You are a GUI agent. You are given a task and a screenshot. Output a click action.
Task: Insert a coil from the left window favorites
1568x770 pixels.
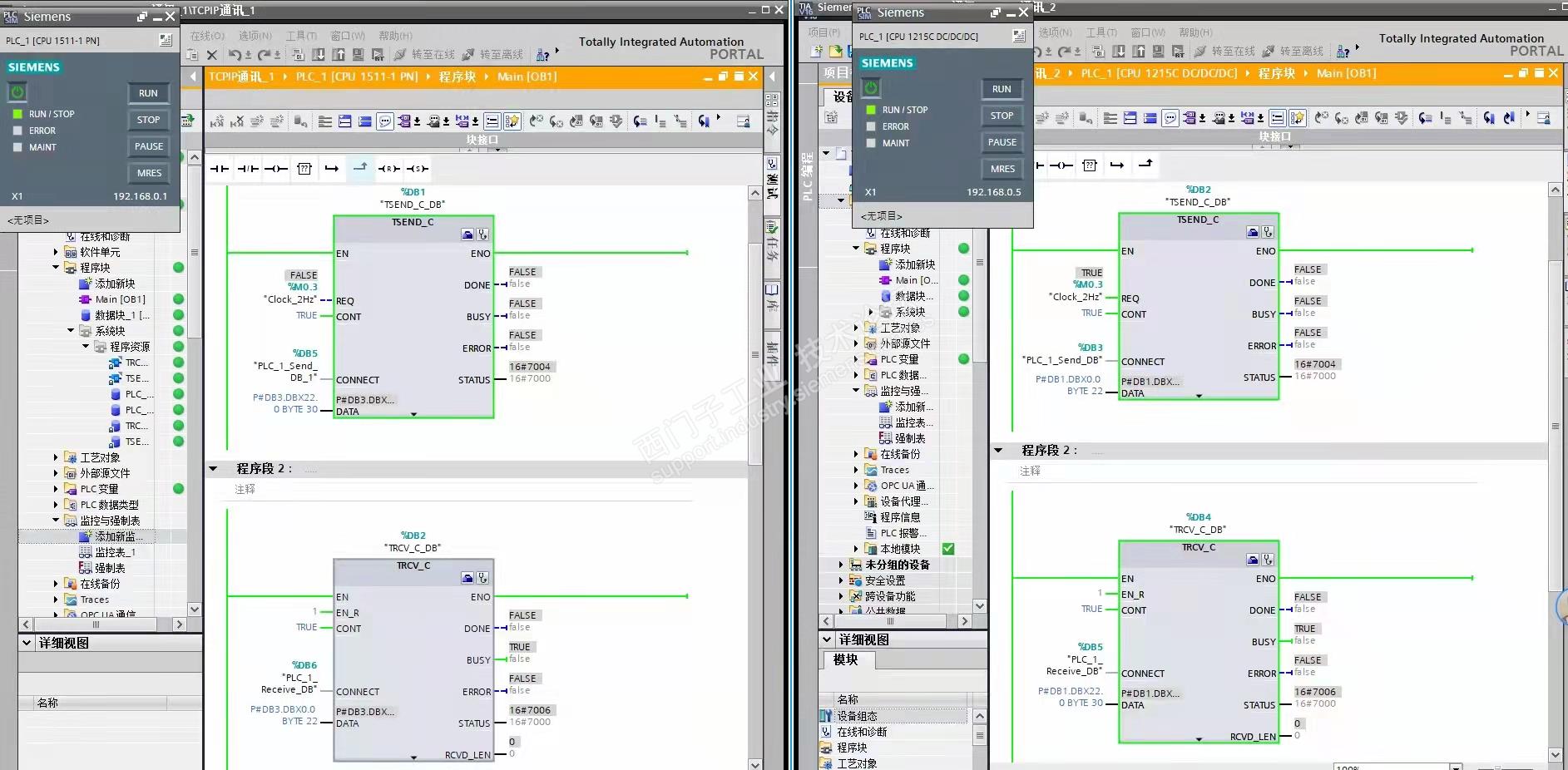coord(276,169)
